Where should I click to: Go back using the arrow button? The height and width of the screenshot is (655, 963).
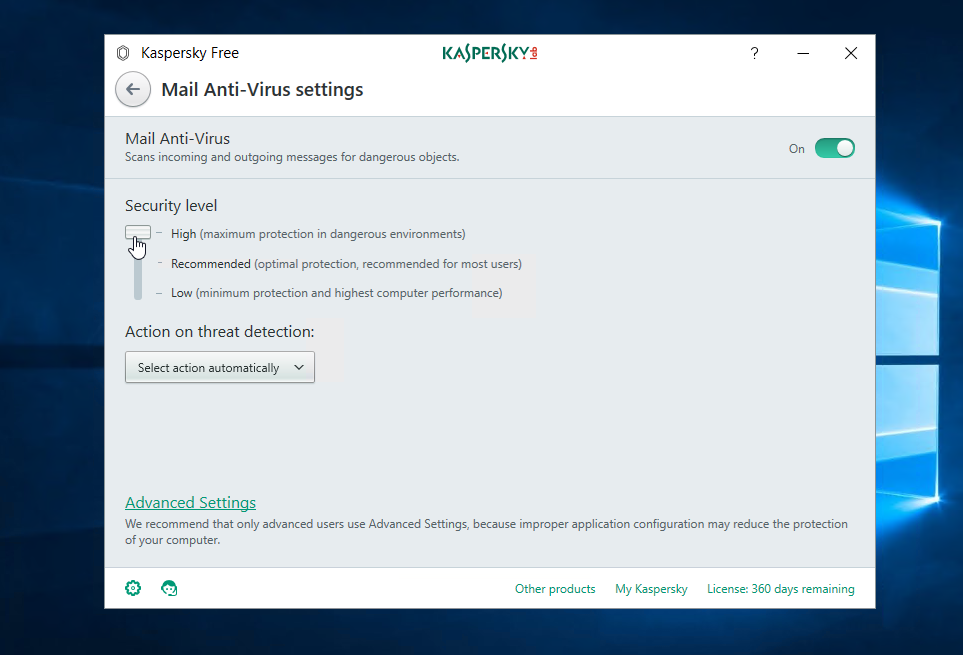[133, 90]
